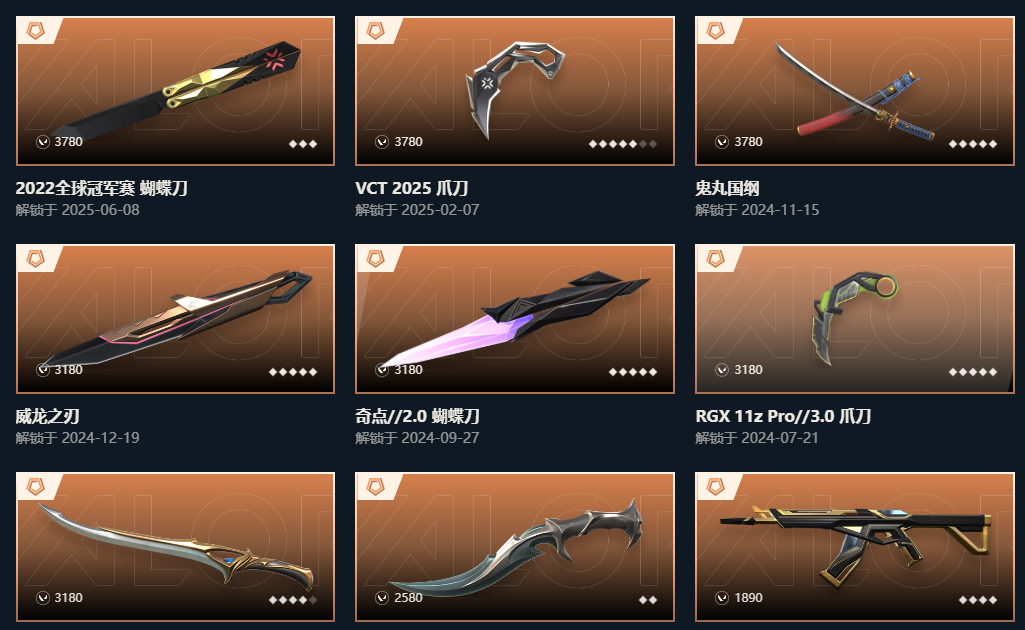This screenshot has height=630, width=1025.
Task: Select the gold rifle skin card priced 1890
Action: click(855, 547)
